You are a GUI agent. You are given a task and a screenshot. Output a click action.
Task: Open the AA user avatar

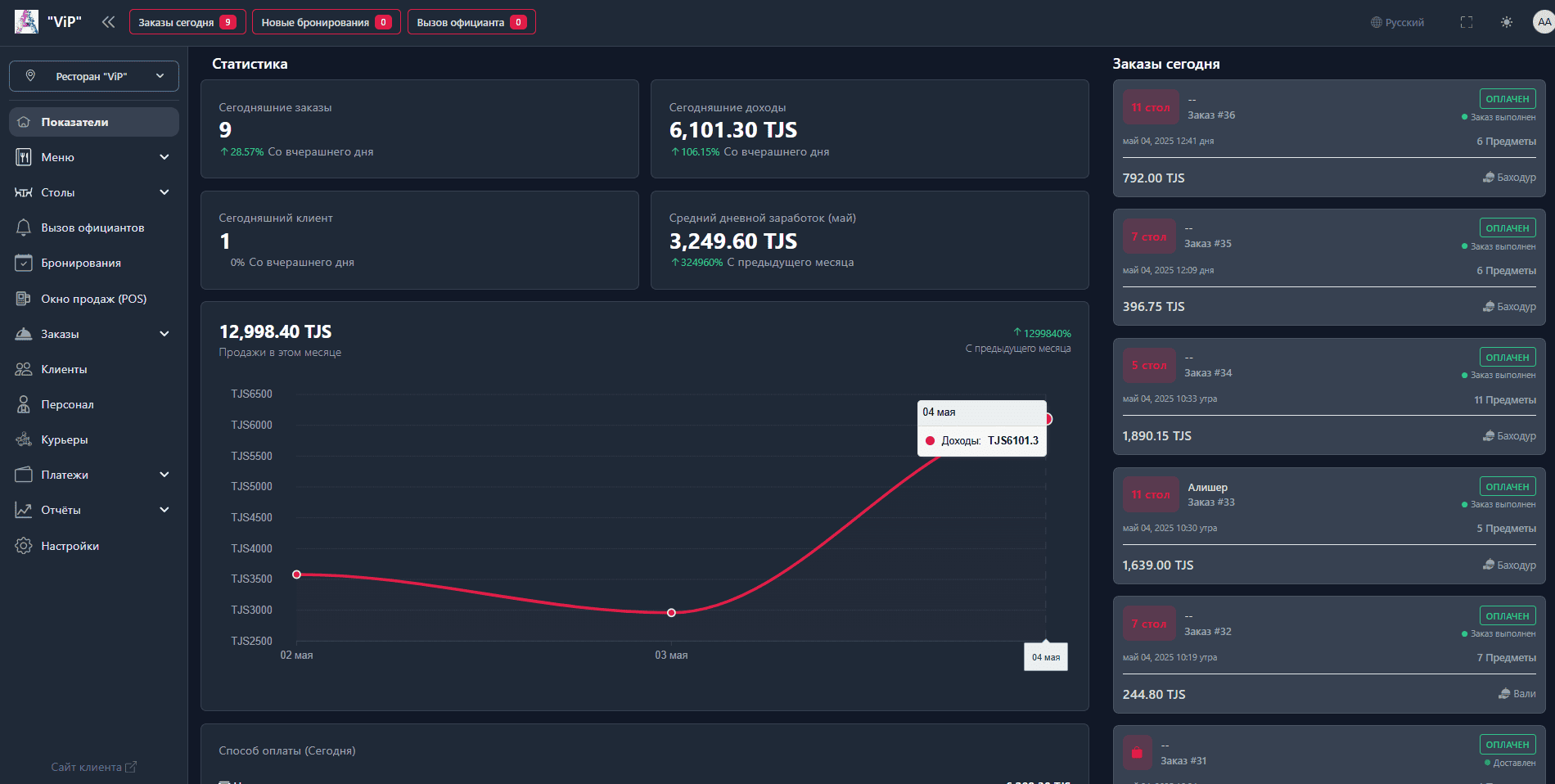pyautogui.click(x=1544, y=22)
